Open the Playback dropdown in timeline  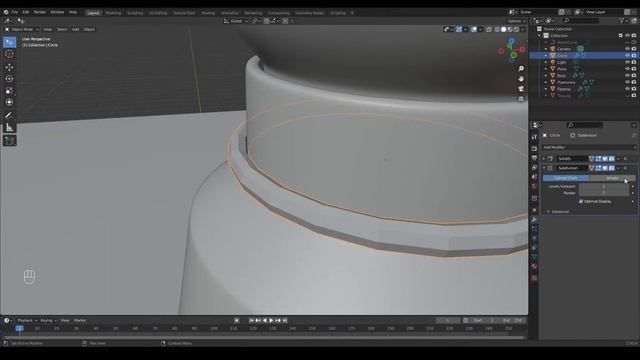pyautogui.click(x=27, y=320)
